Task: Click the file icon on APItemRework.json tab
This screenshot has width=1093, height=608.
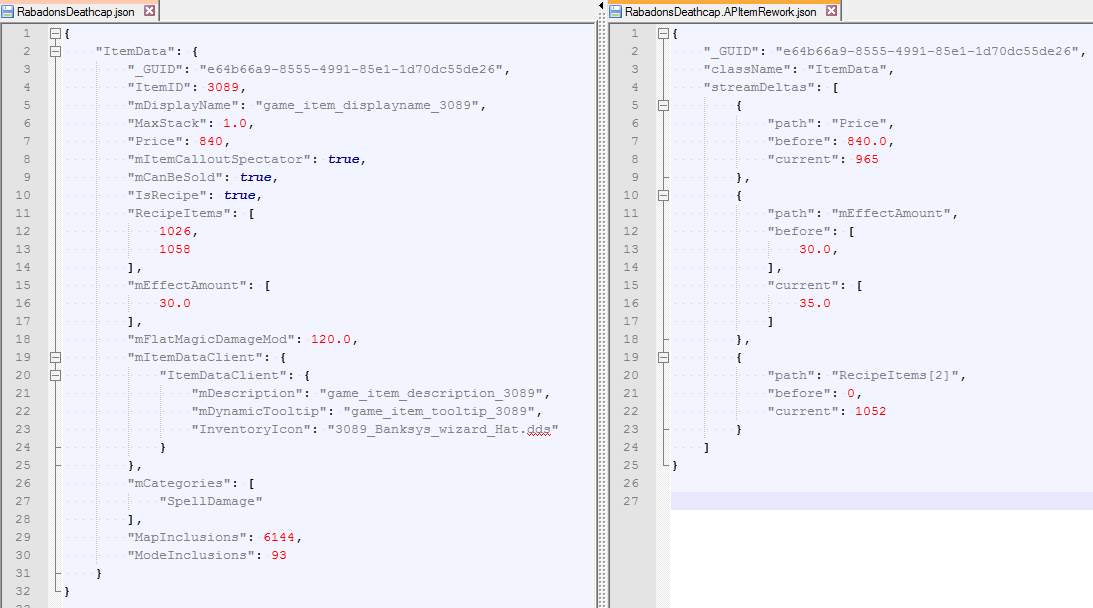Action: pos(616,11)
